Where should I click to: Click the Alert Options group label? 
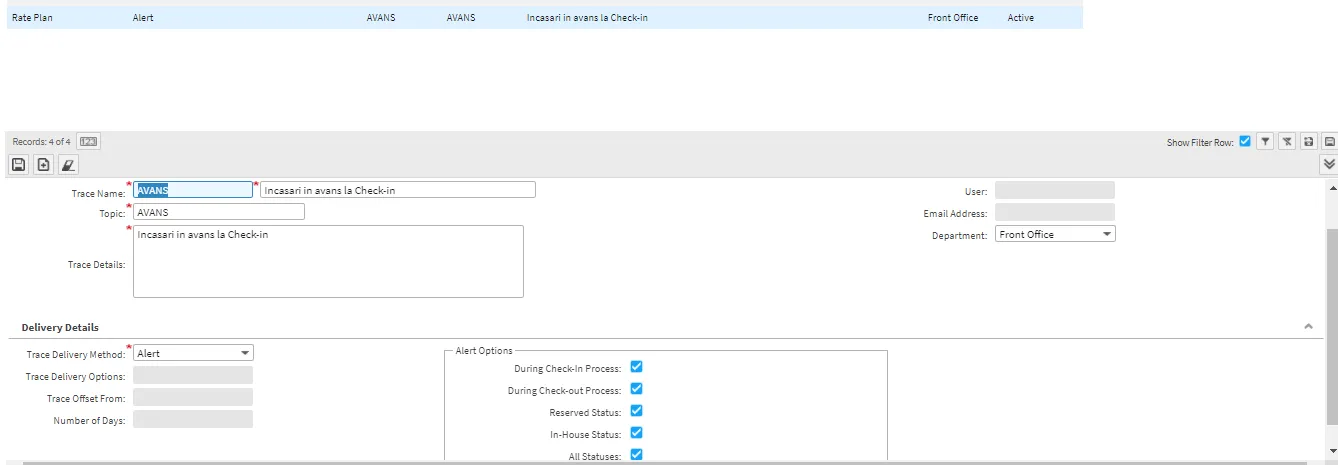pyautogui.click(x=484, y=351)
